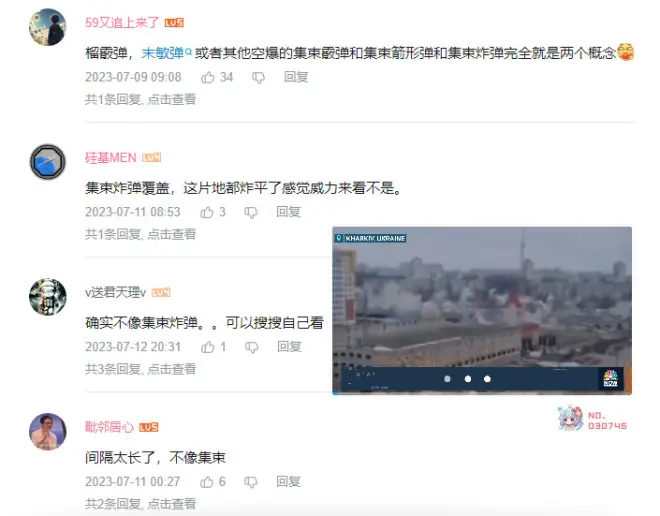Open the Kharkiv Ukraine video thumbnail
Viewport: 660px width, 516px height.
(x=482, y=311)
